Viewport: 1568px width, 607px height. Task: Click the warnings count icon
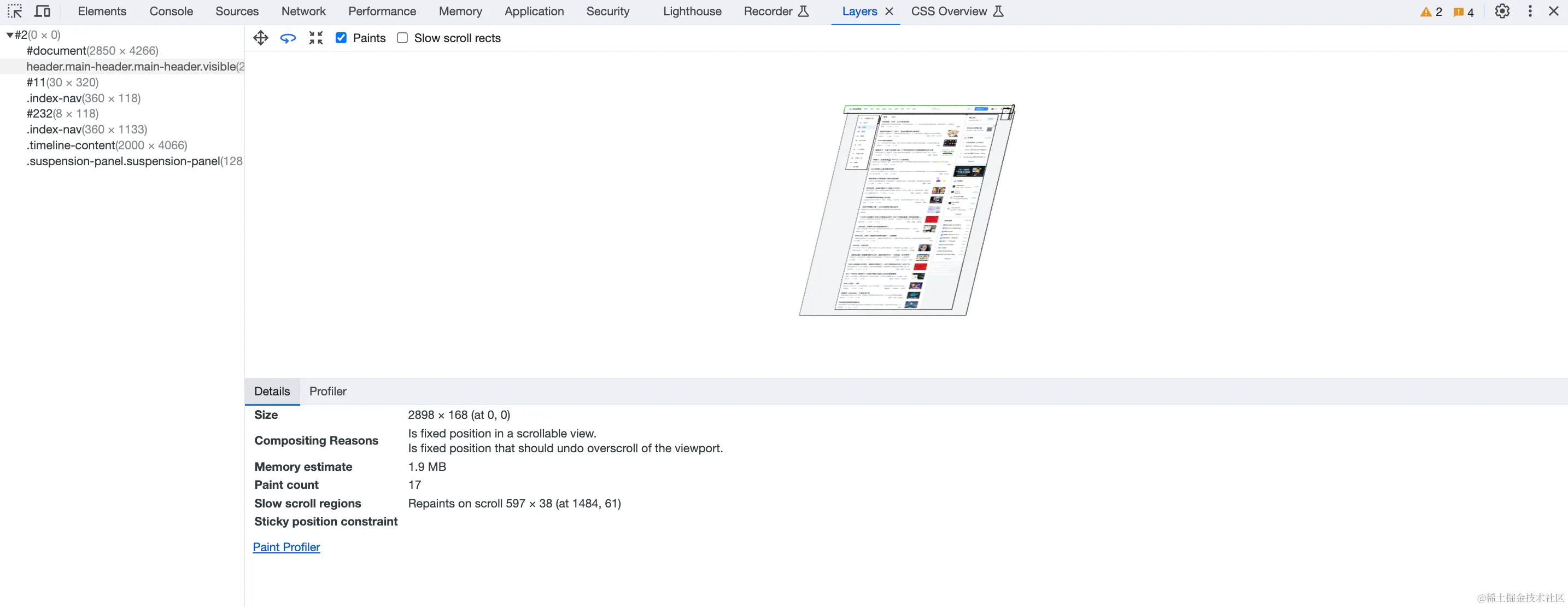tap(1430, 11)
